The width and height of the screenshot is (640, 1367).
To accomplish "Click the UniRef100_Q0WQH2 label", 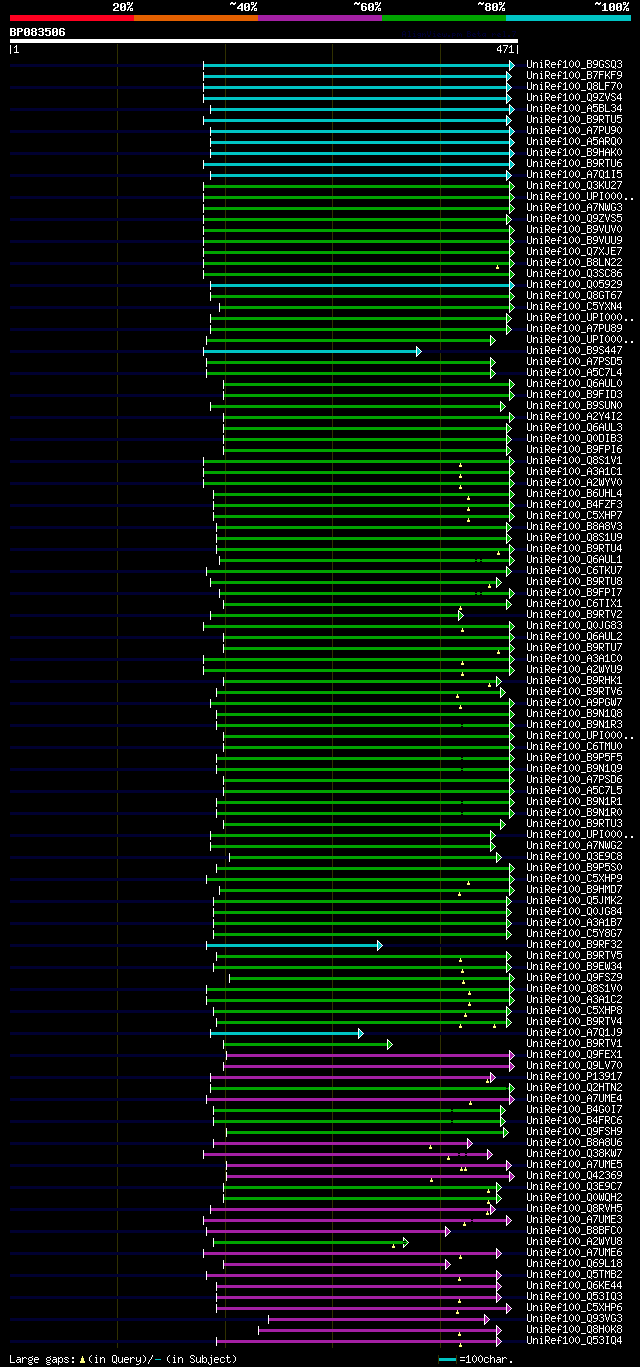I will pyautogui.click(x=574, y=1198).
